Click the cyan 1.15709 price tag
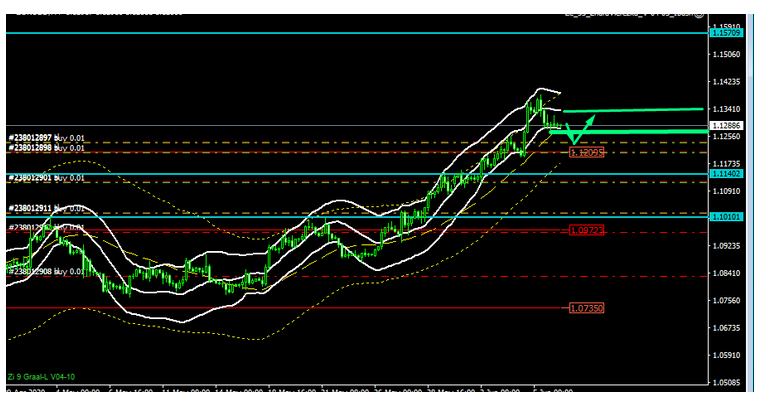 point(725,33)
